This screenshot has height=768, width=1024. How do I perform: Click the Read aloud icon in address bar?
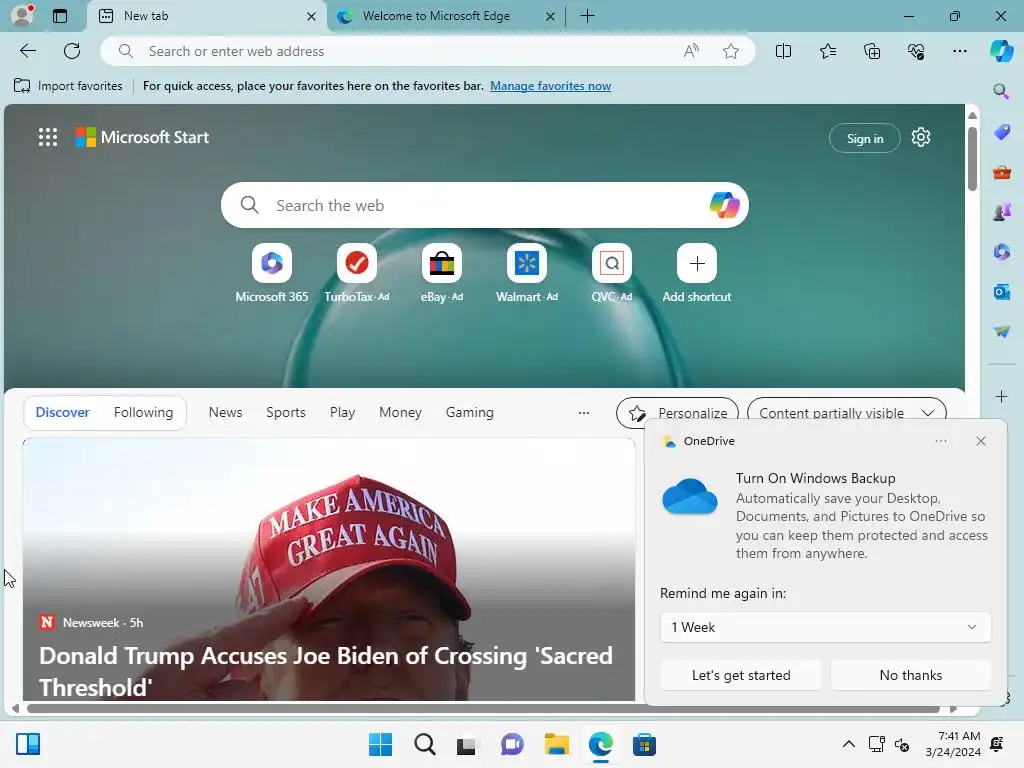(x=691, y=51)
